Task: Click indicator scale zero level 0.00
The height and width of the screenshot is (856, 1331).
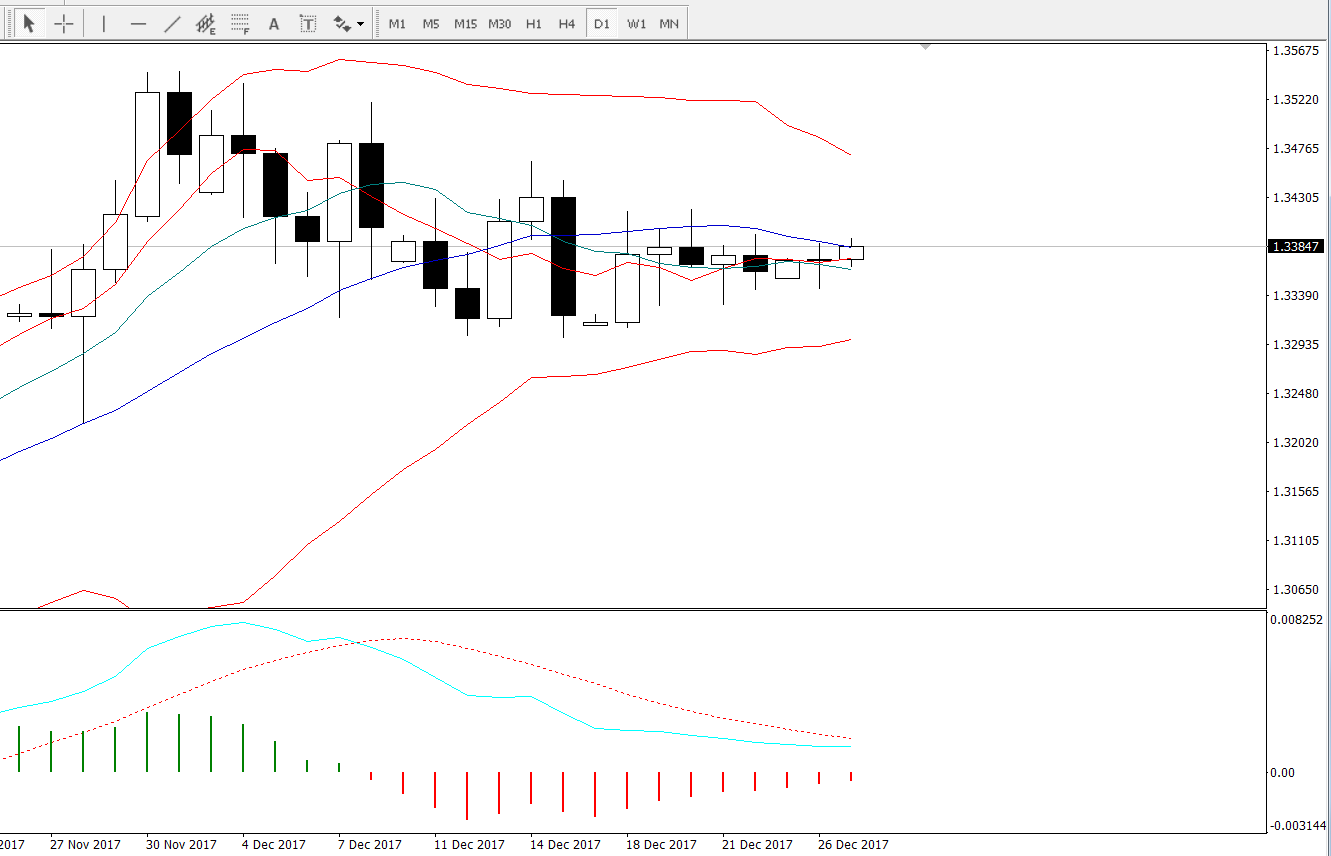Action: (x=1283, y=773)
